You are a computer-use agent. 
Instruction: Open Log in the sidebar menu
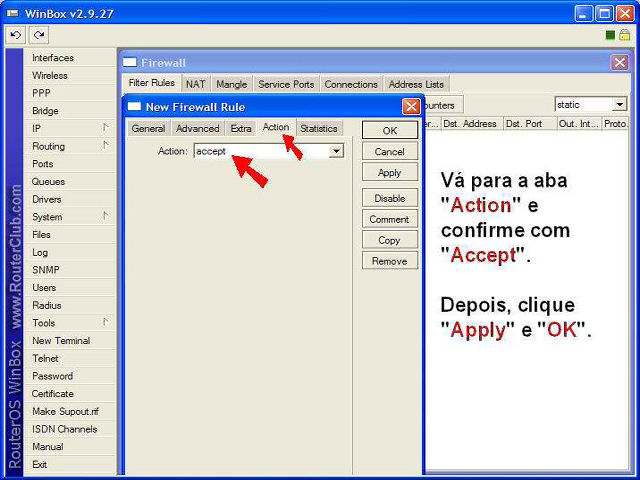[70, 252]
